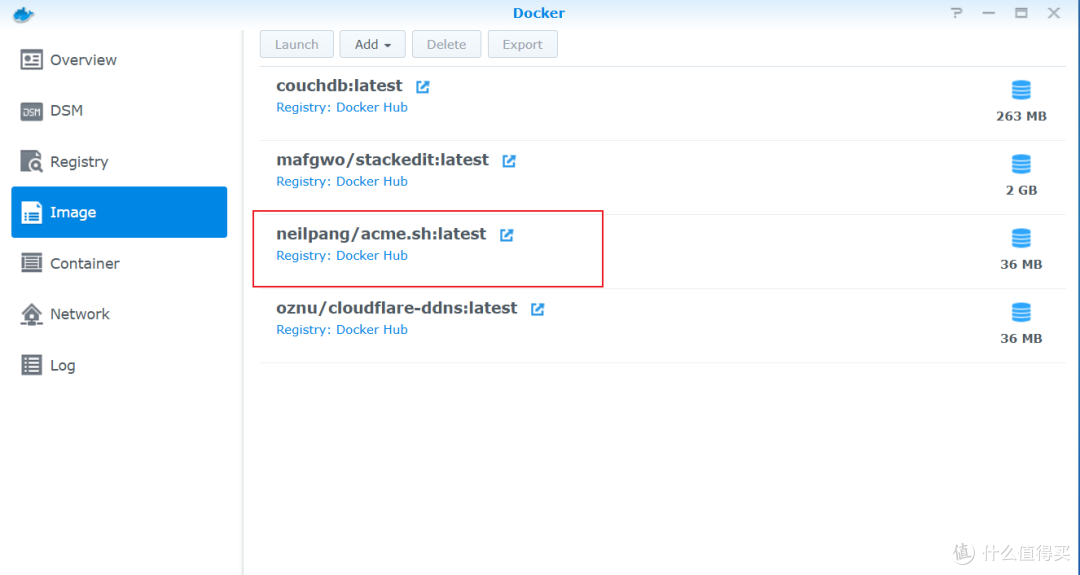1080x575 pixels.
Task: Select the oznu/cloudflare-ddns:latest image name
Action: (x=397, y=309)
